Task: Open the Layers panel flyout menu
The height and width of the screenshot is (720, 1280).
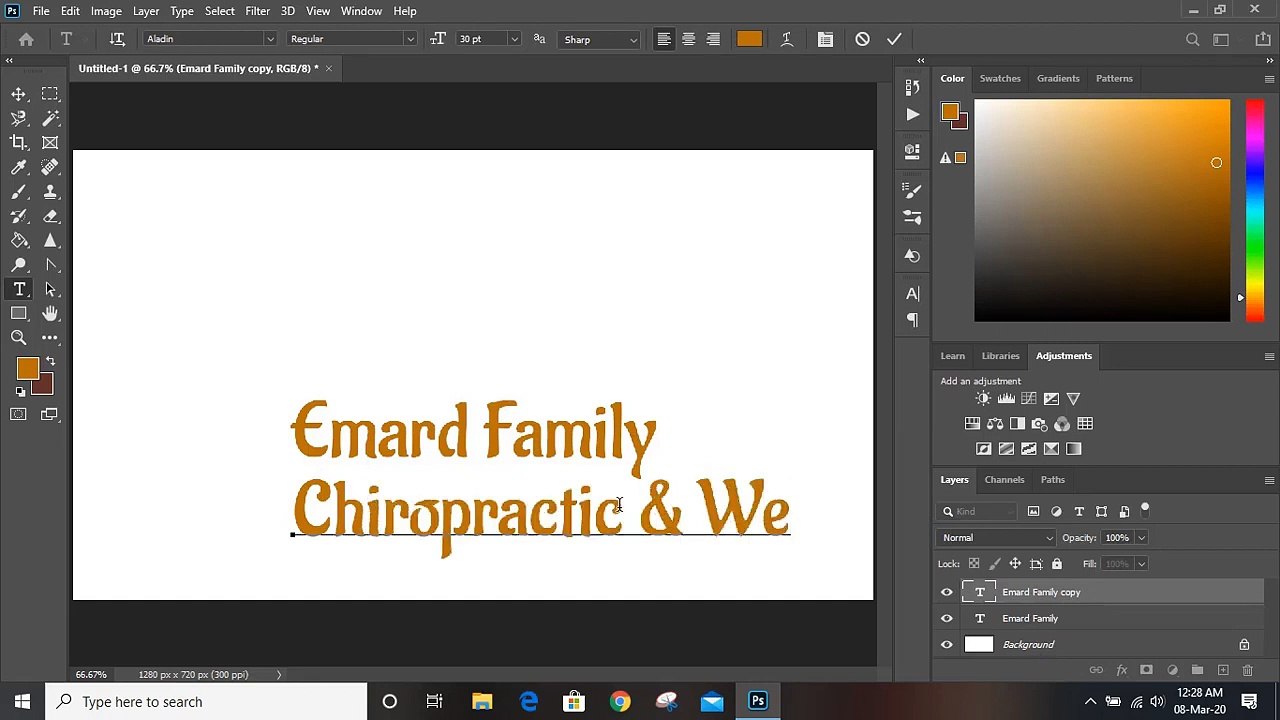Action: [1269, 480]
